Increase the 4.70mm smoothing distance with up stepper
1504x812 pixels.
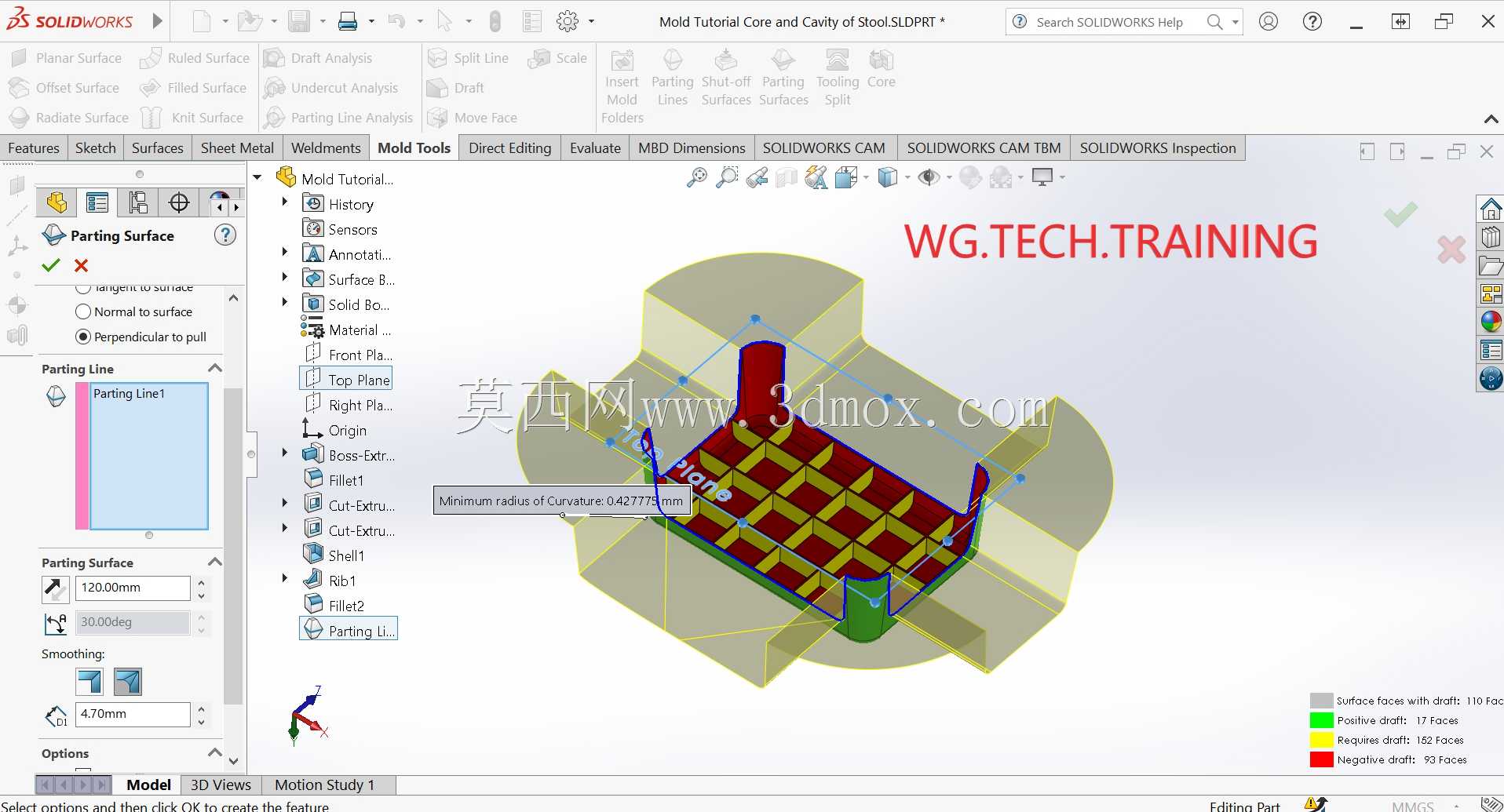tap(202, 708)
